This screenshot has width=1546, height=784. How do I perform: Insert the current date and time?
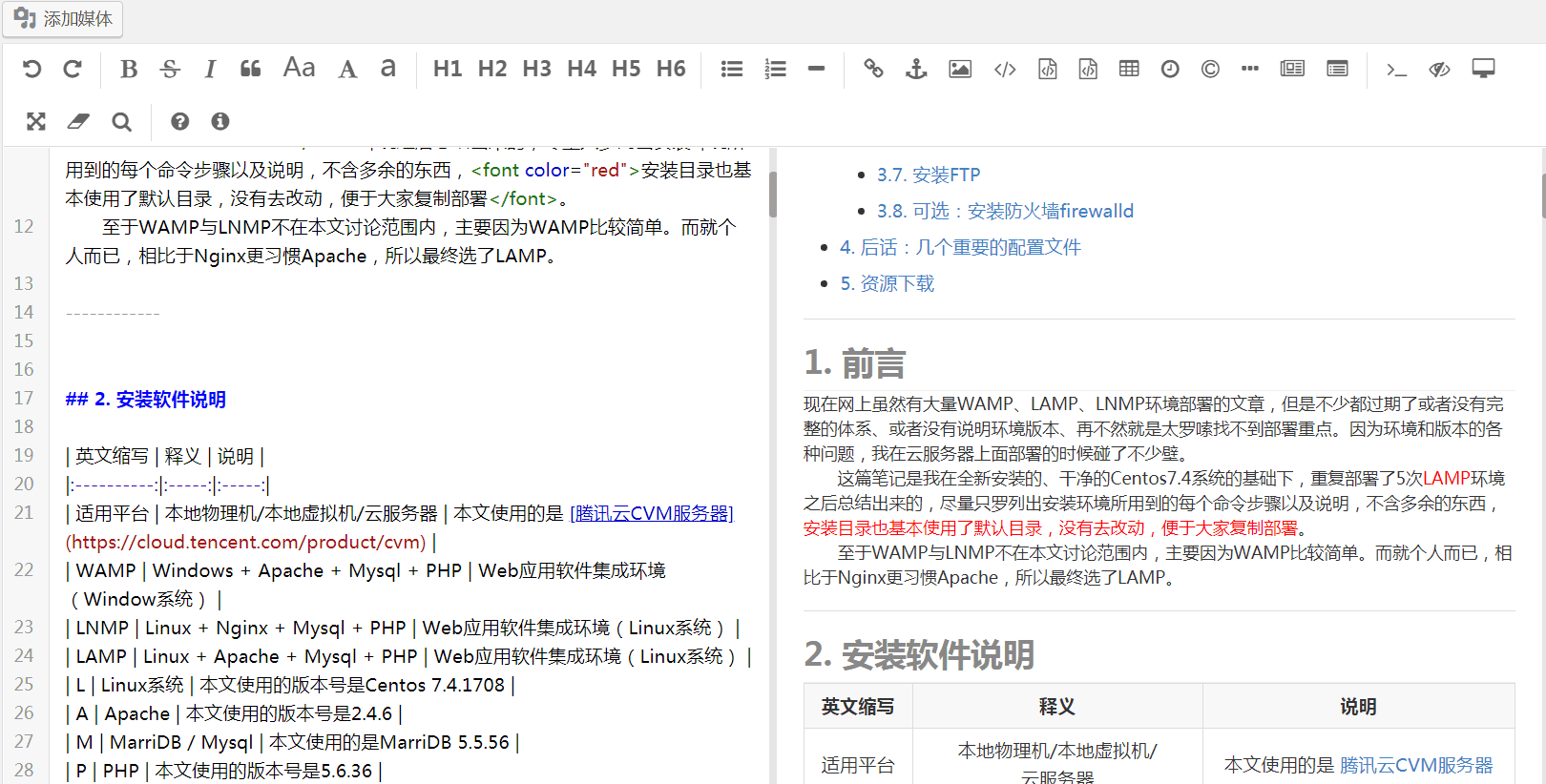(x=1170, y=69)
